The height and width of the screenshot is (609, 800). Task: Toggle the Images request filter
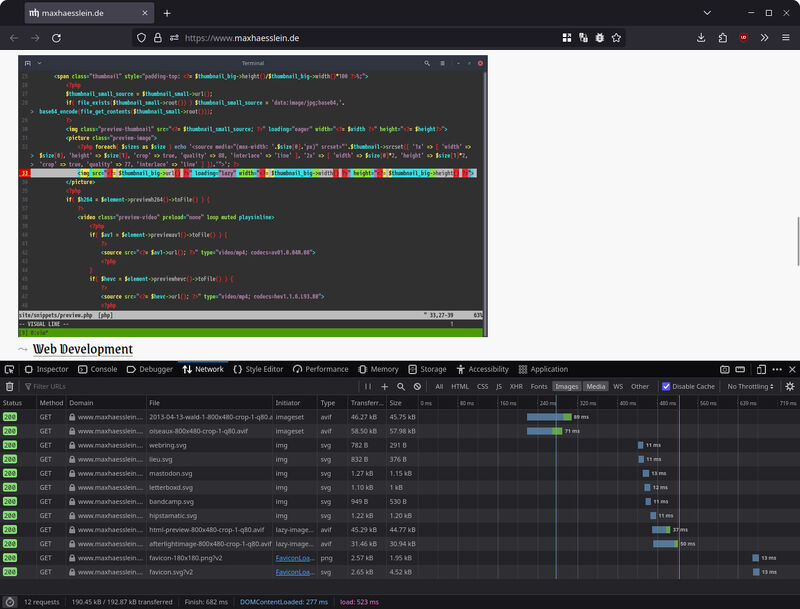pyautogui.click(x=567, y=386)
